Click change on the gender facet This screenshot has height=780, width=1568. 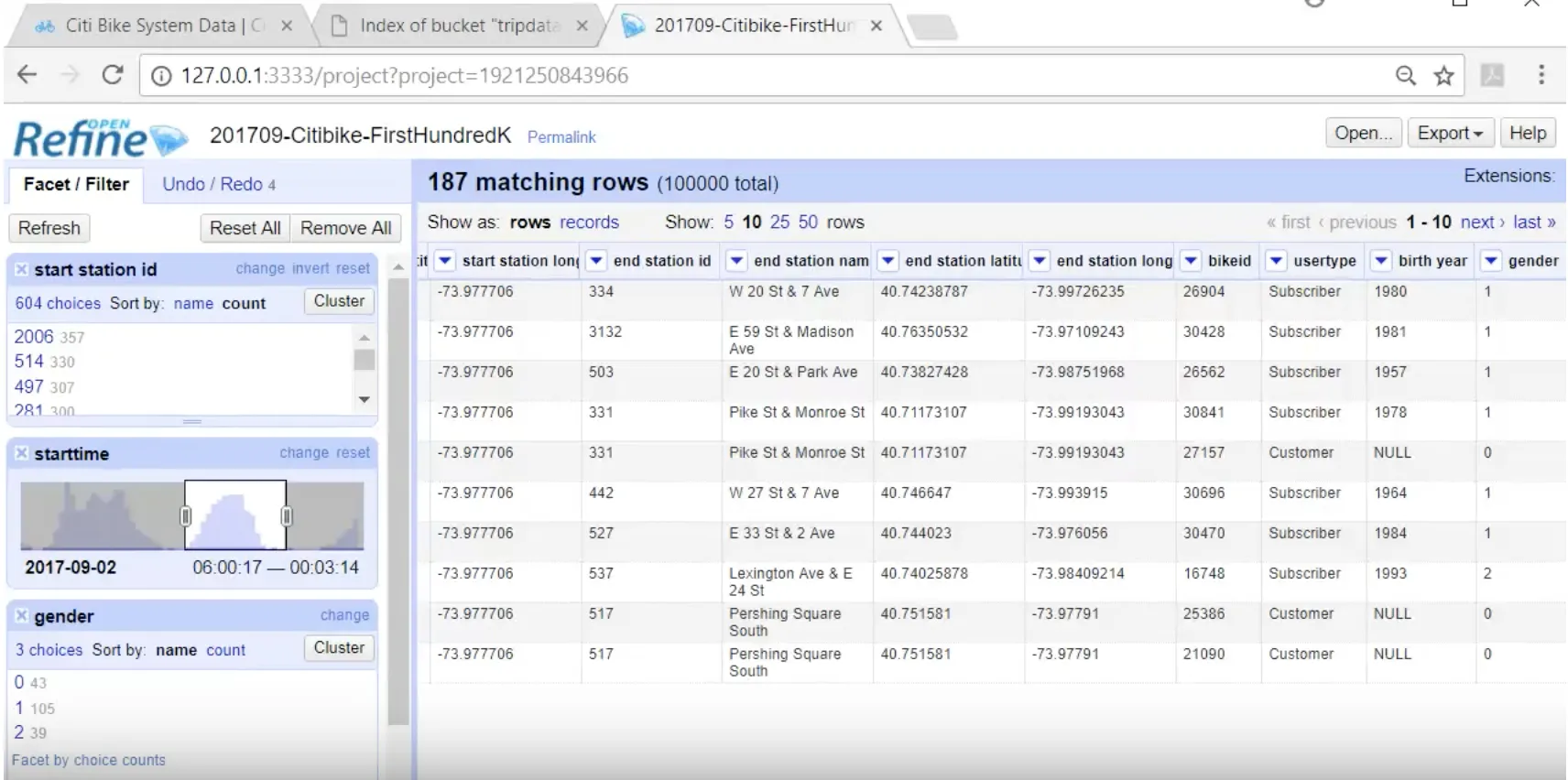[x=344, y=615]
